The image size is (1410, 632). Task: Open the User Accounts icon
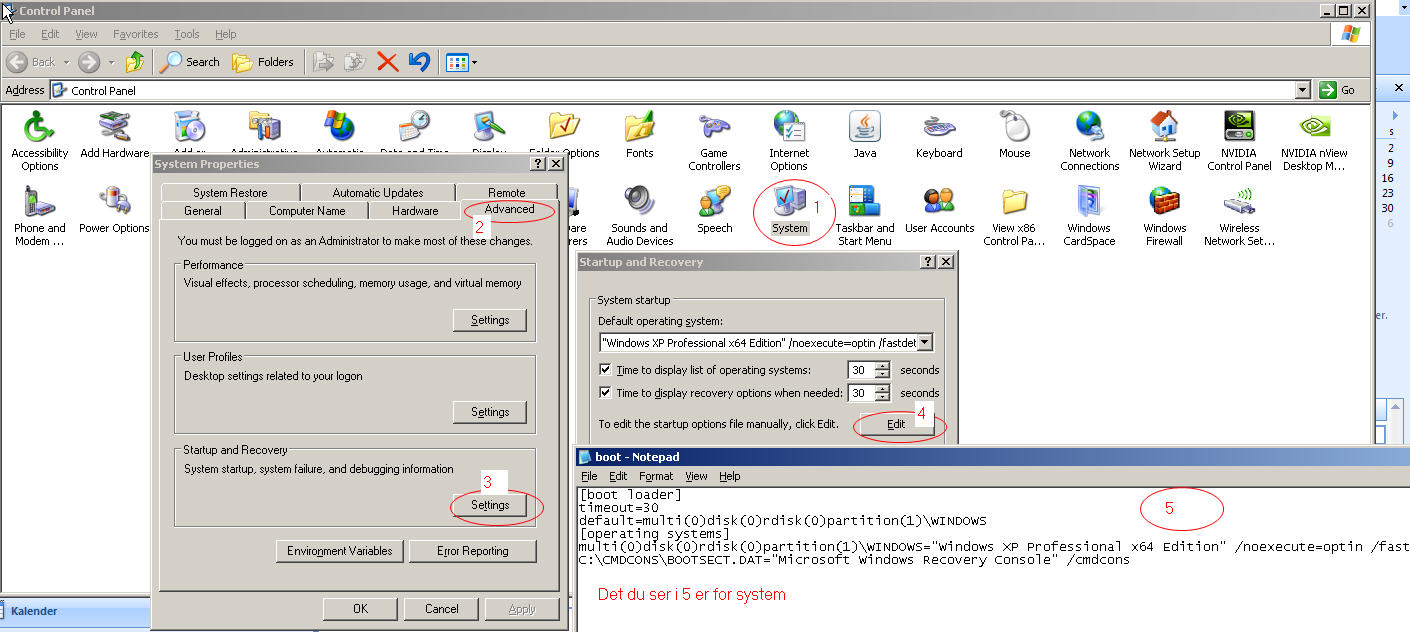[x=939, y=210]
